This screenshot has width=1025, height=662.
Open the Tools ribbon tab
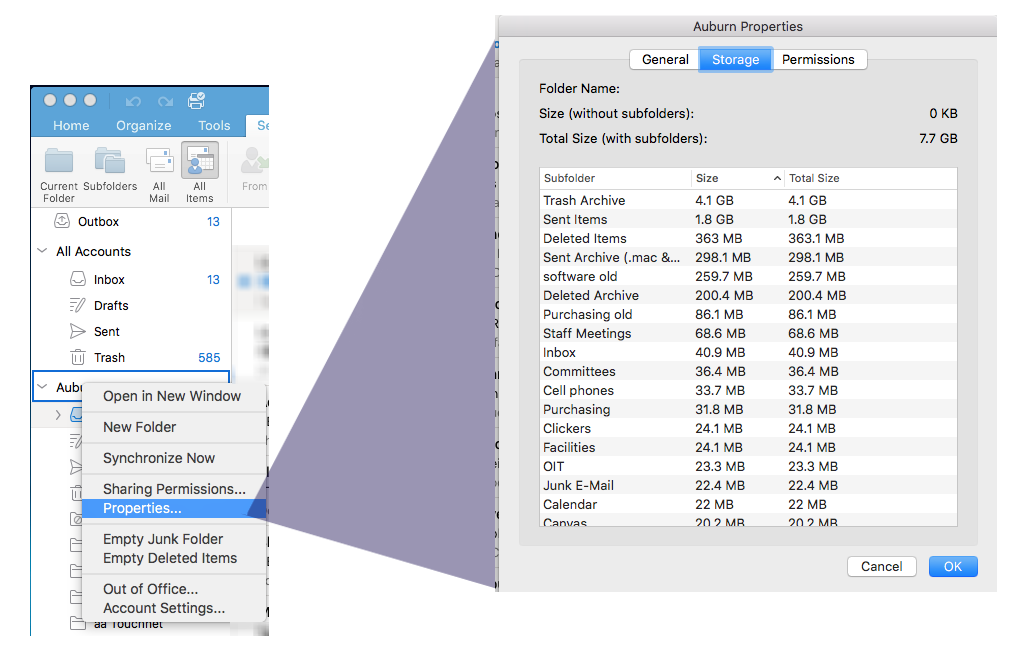click(214, 125)
